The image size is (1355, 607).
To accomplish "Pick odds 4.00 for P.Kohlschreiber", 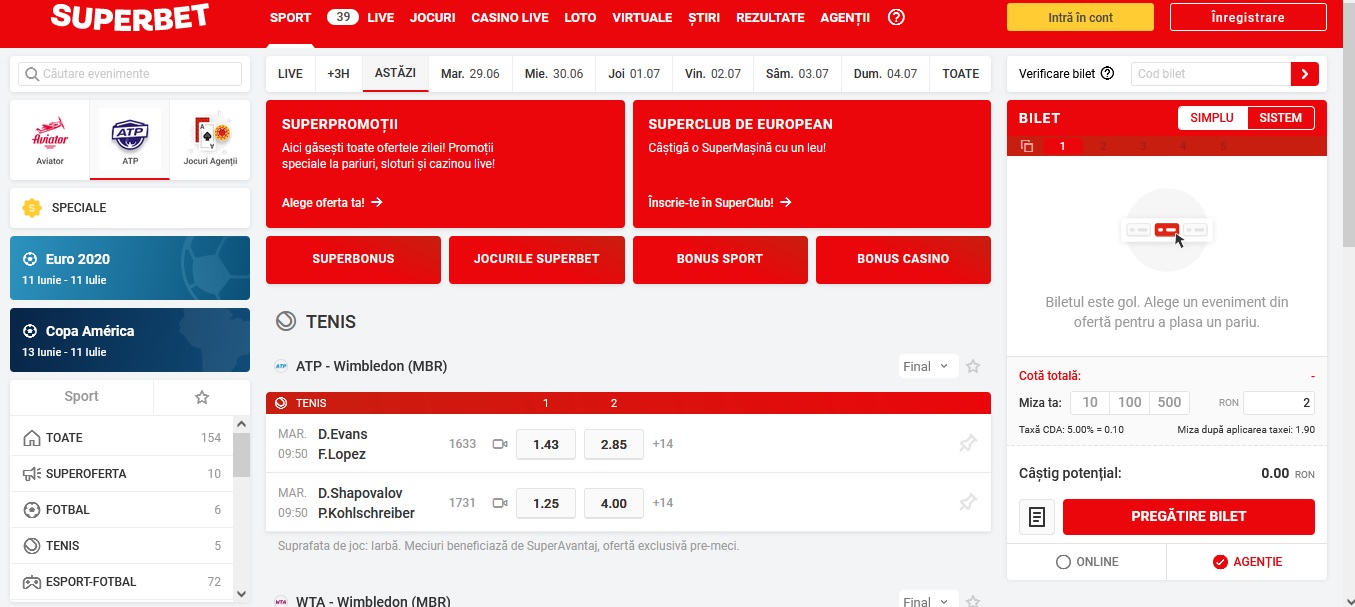I will coord(613,503).
